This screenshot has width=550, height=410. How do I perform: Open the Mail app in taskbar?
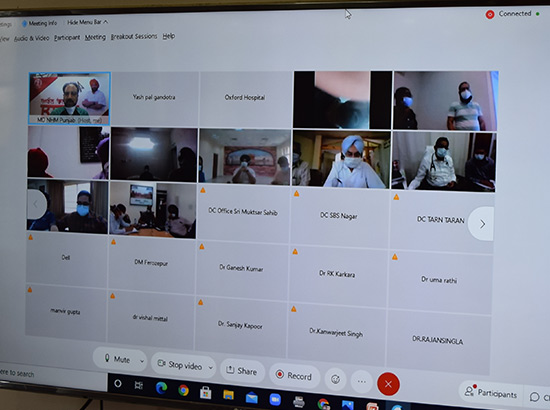[x=251, y=397]
